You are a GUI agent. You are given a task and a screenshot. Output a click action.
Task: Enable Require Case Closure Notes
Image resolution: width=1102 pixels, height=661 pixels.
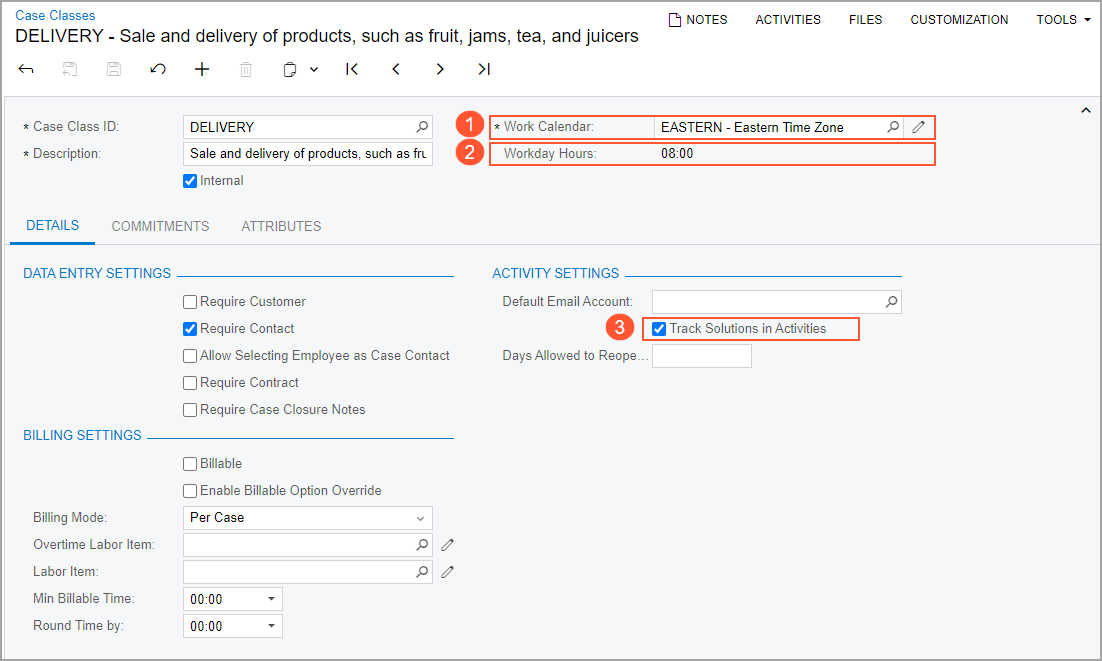pyautogui.click(x=190, y=410)
